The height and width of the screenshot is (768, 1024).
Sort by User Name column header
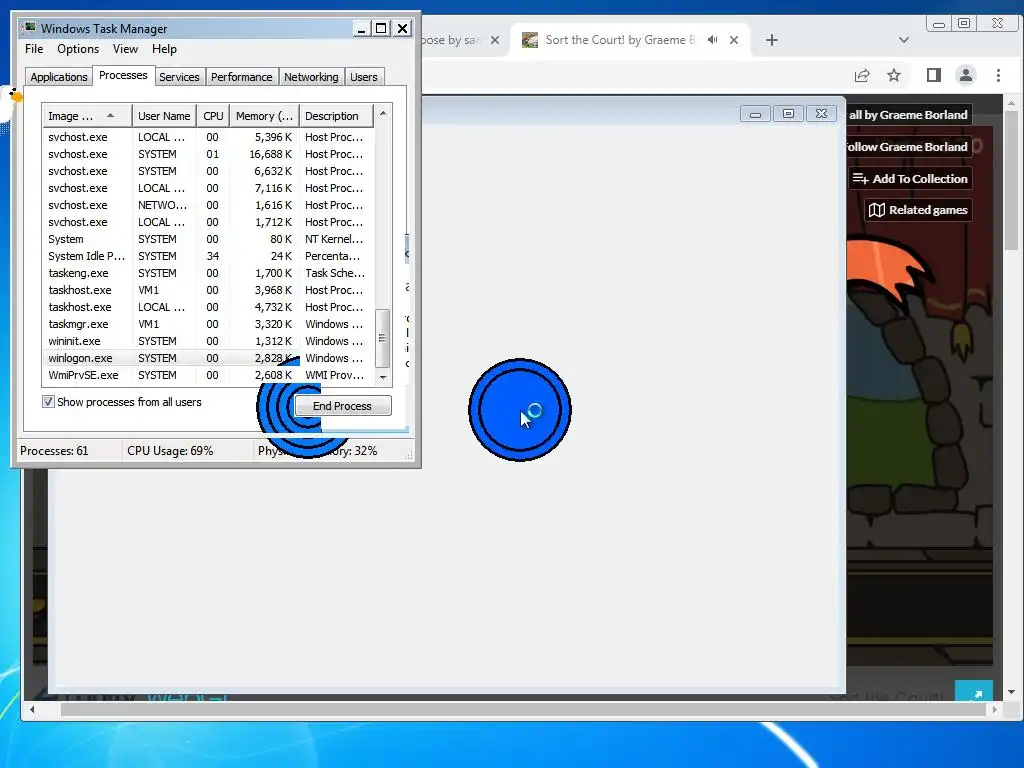tap(164, 116)
